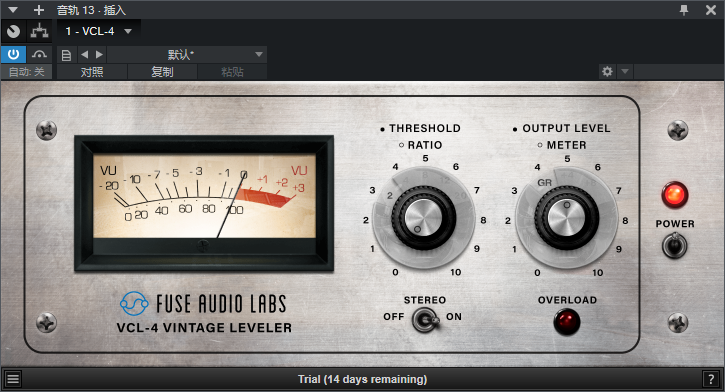Flip the POWER toggle switch
Image resolution: width=725 pixels, height=392 pixels.
[675, 245]
